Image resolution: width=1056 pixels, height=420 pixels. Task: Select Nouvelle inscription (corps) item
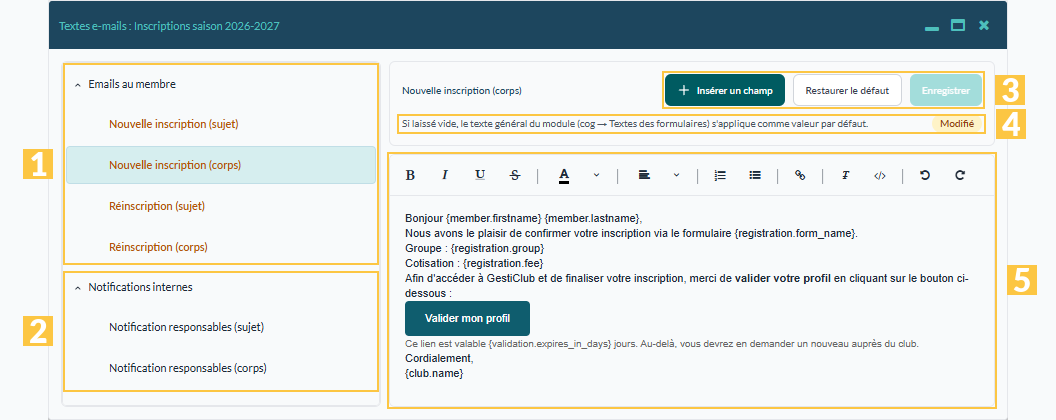click(221, 165)
